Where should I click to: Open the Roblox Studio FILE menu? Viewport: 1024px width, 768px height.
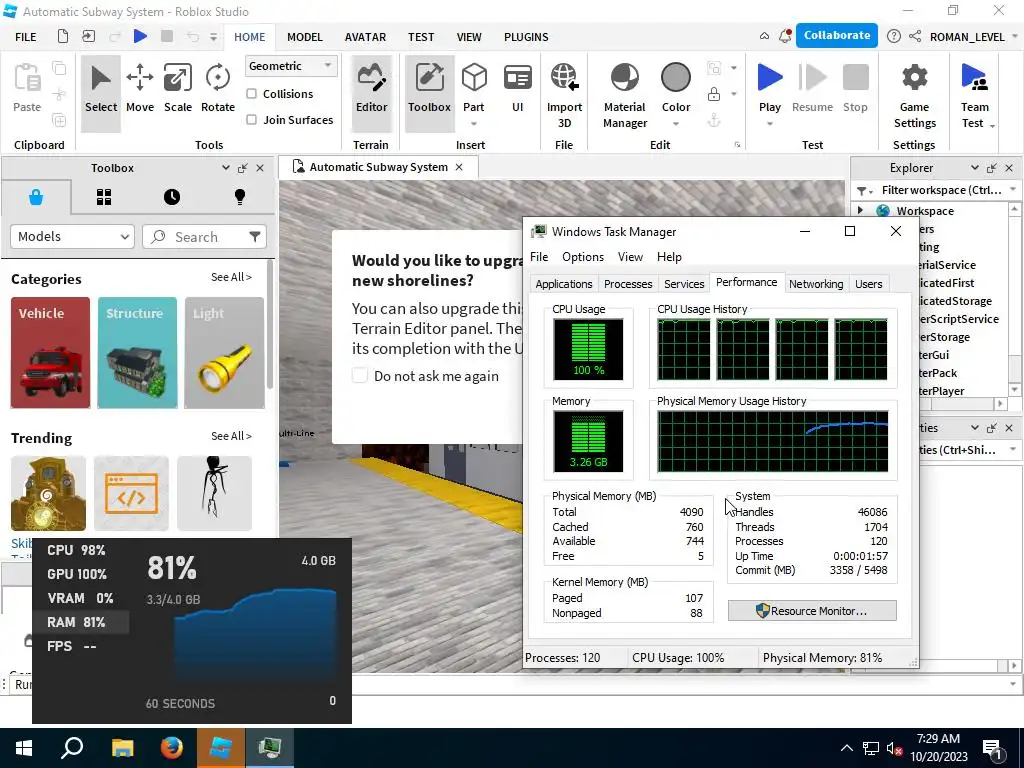pos(25,37)
